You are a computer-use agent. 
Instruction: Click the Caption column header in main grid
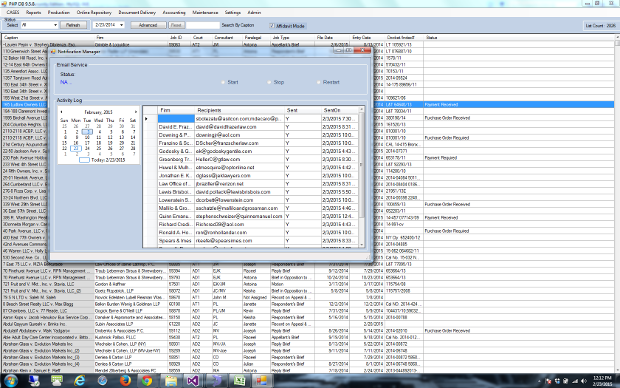coord(48,38)
